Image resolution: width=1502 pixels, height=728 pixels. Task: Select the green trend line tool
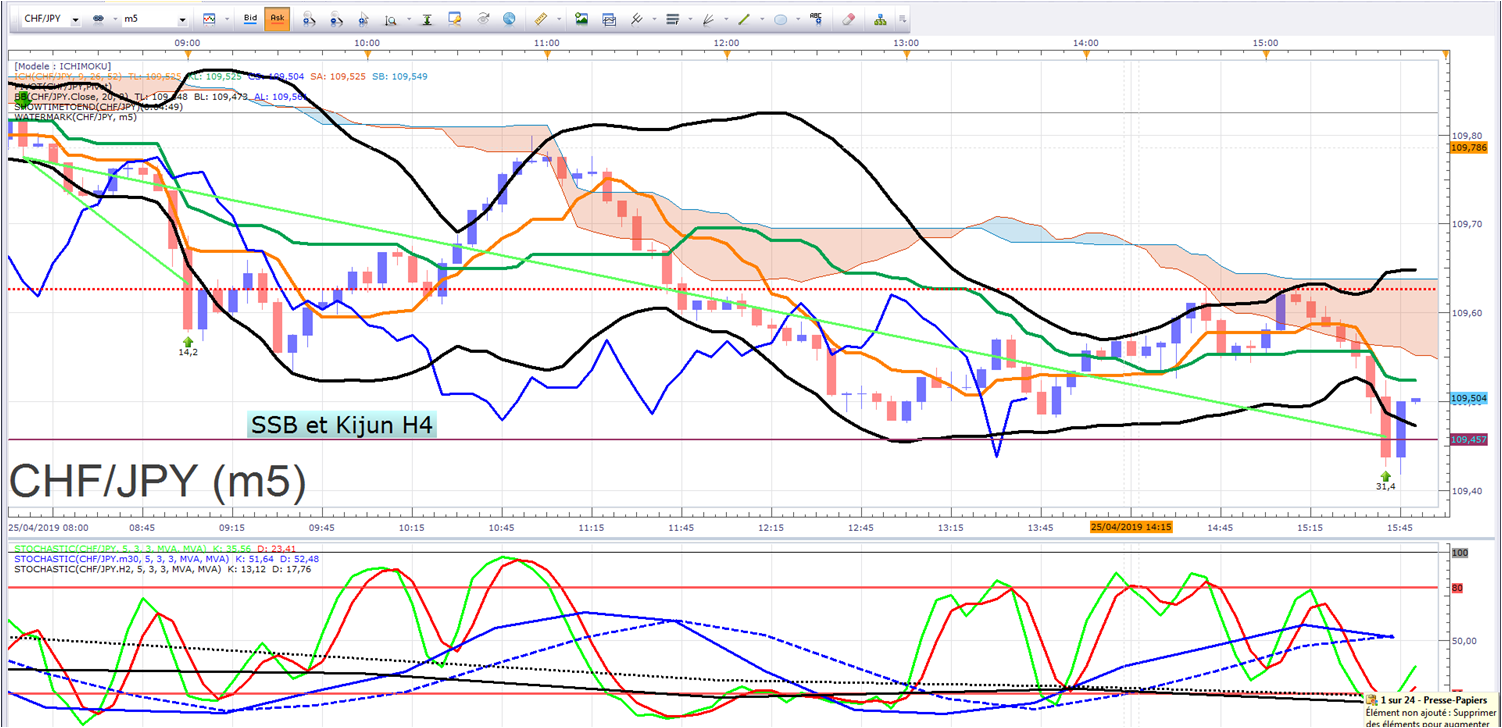pyautogui.click(x=744, y=19)
